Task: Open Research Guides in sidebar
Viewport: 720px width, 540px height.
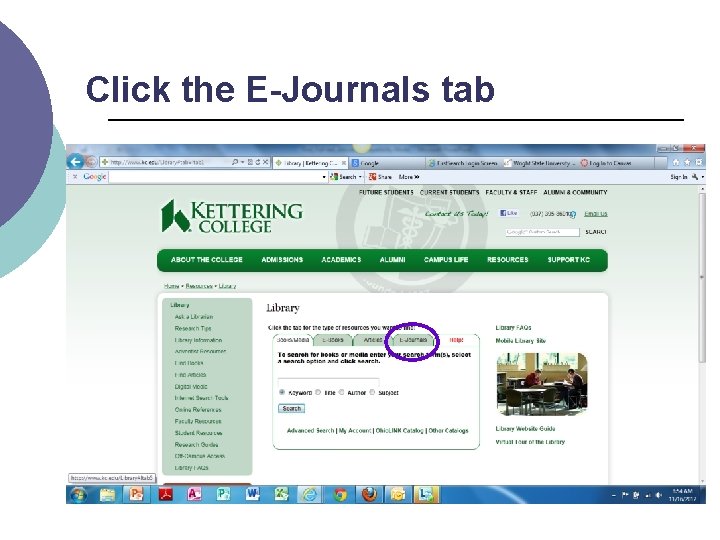Action: pos(196,444)
